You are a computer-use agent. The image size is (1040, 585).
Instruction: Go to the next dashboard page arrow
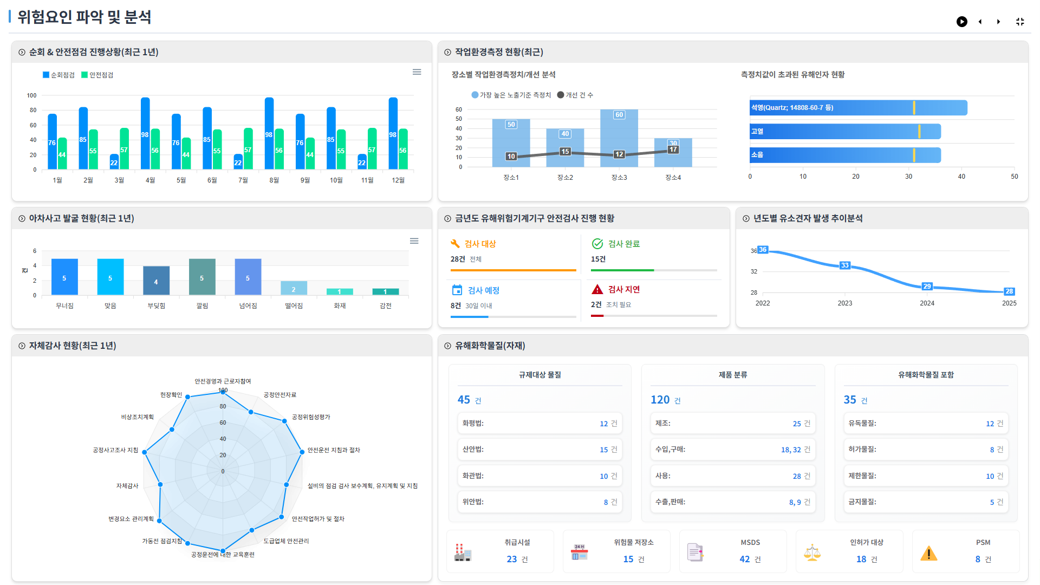pyautogui.click(x=998, y=21)
